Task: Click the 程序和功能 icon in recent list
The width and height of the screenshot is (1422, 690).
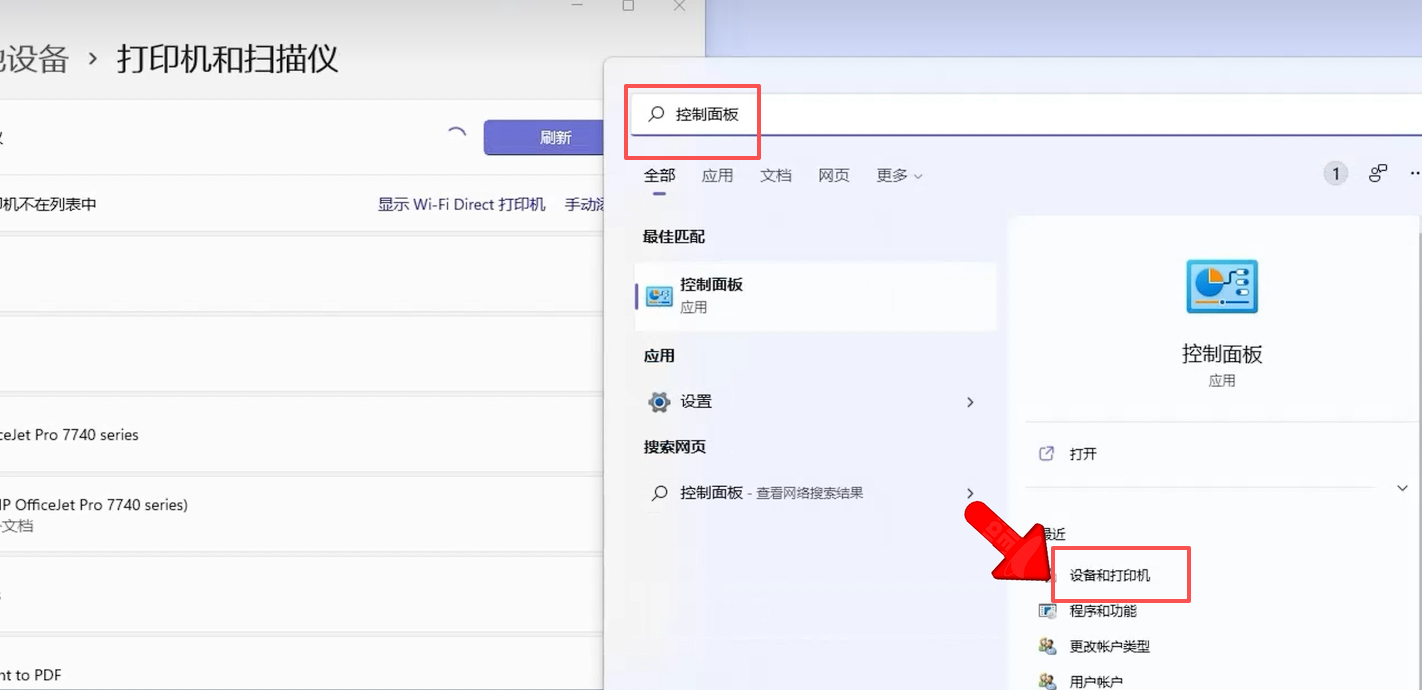Action: [x=1047, y=611]
